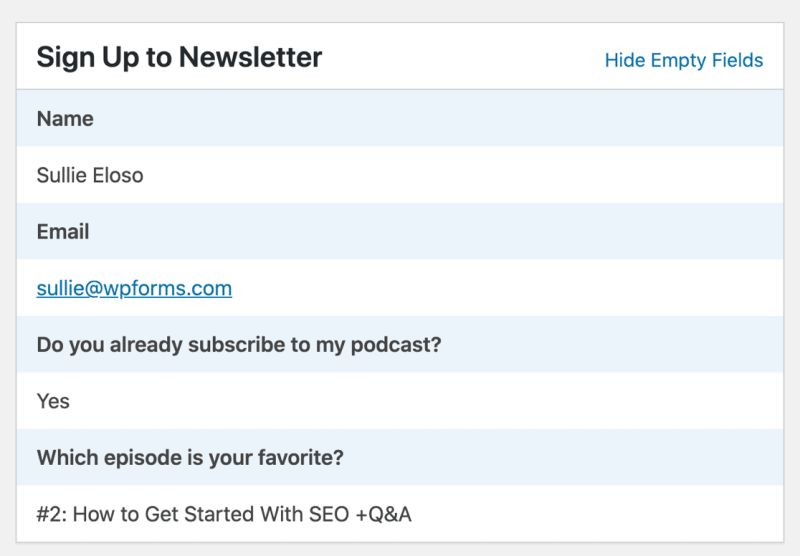This screenshot has width=800, height=556.
Task: Click the podcast subscription question label
Action: [x=239, y=345]
